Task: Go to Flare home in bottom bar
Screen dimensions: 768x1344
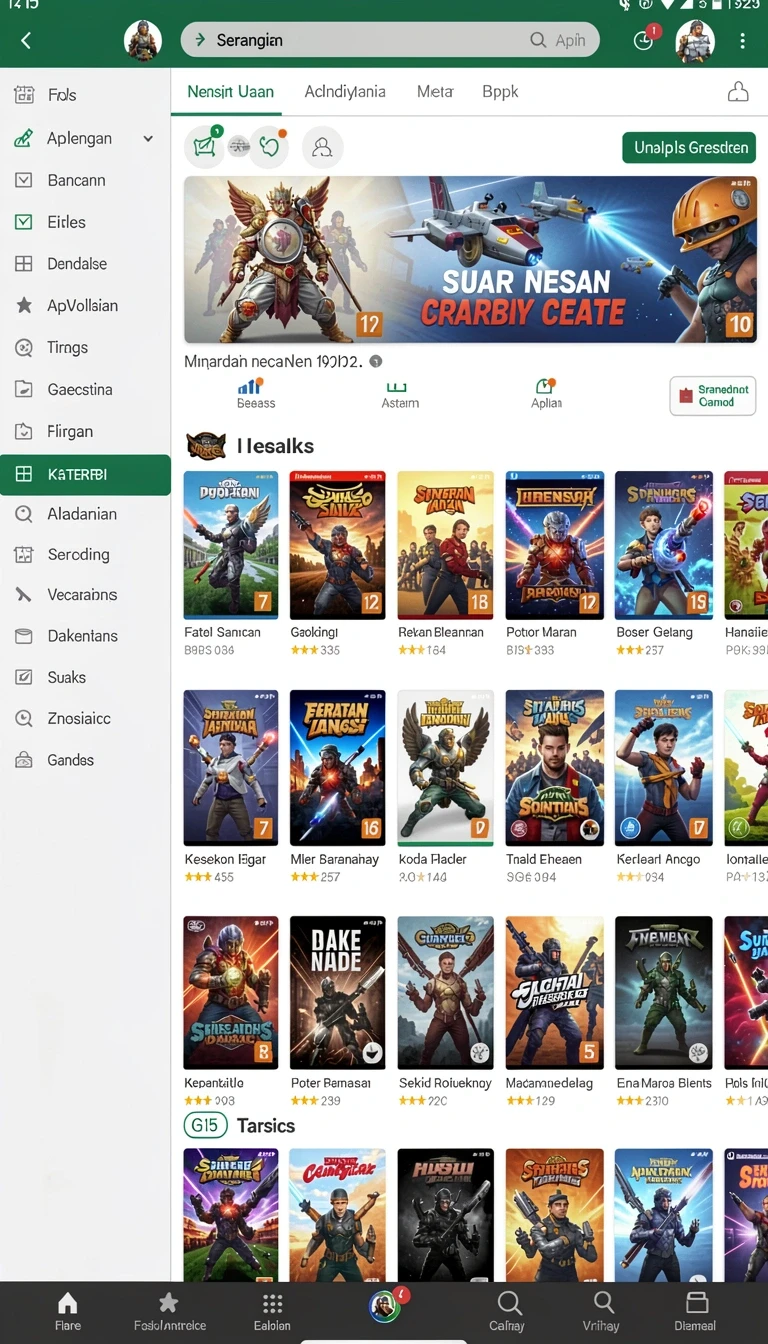Action: (x=68, y=1311)
